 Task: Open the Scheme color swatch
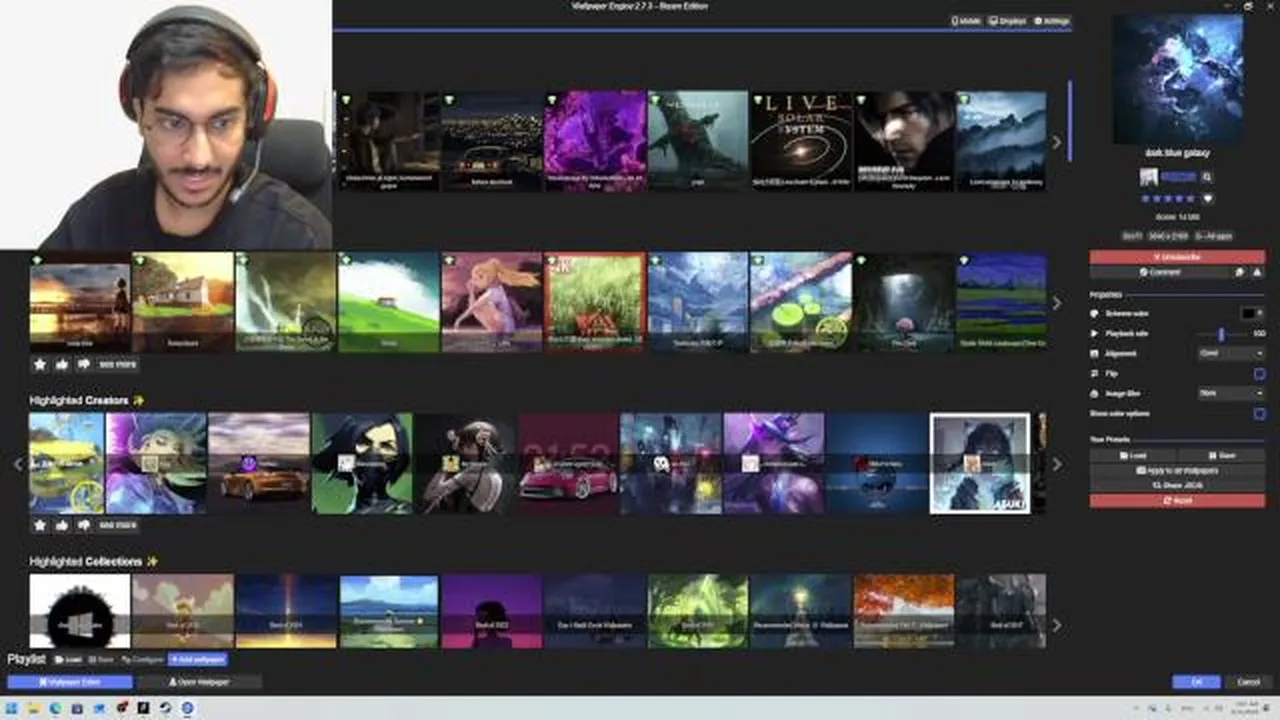coord(1251,313)
